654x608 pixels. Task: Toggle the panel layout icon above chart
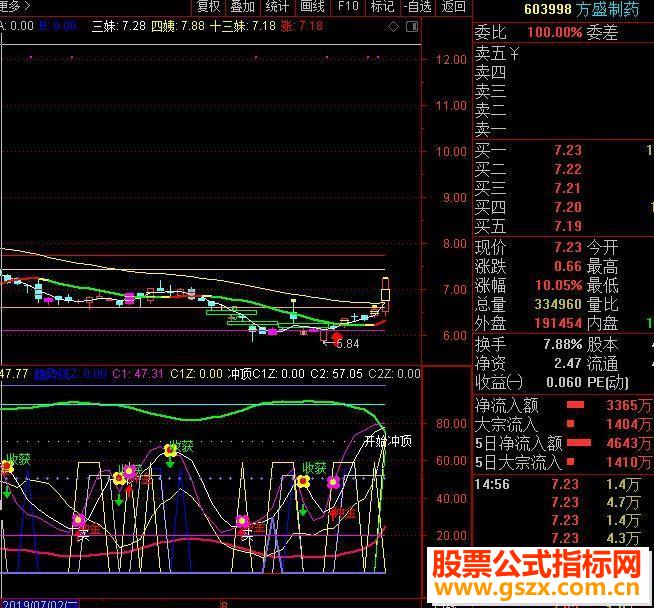coord(412,27)
